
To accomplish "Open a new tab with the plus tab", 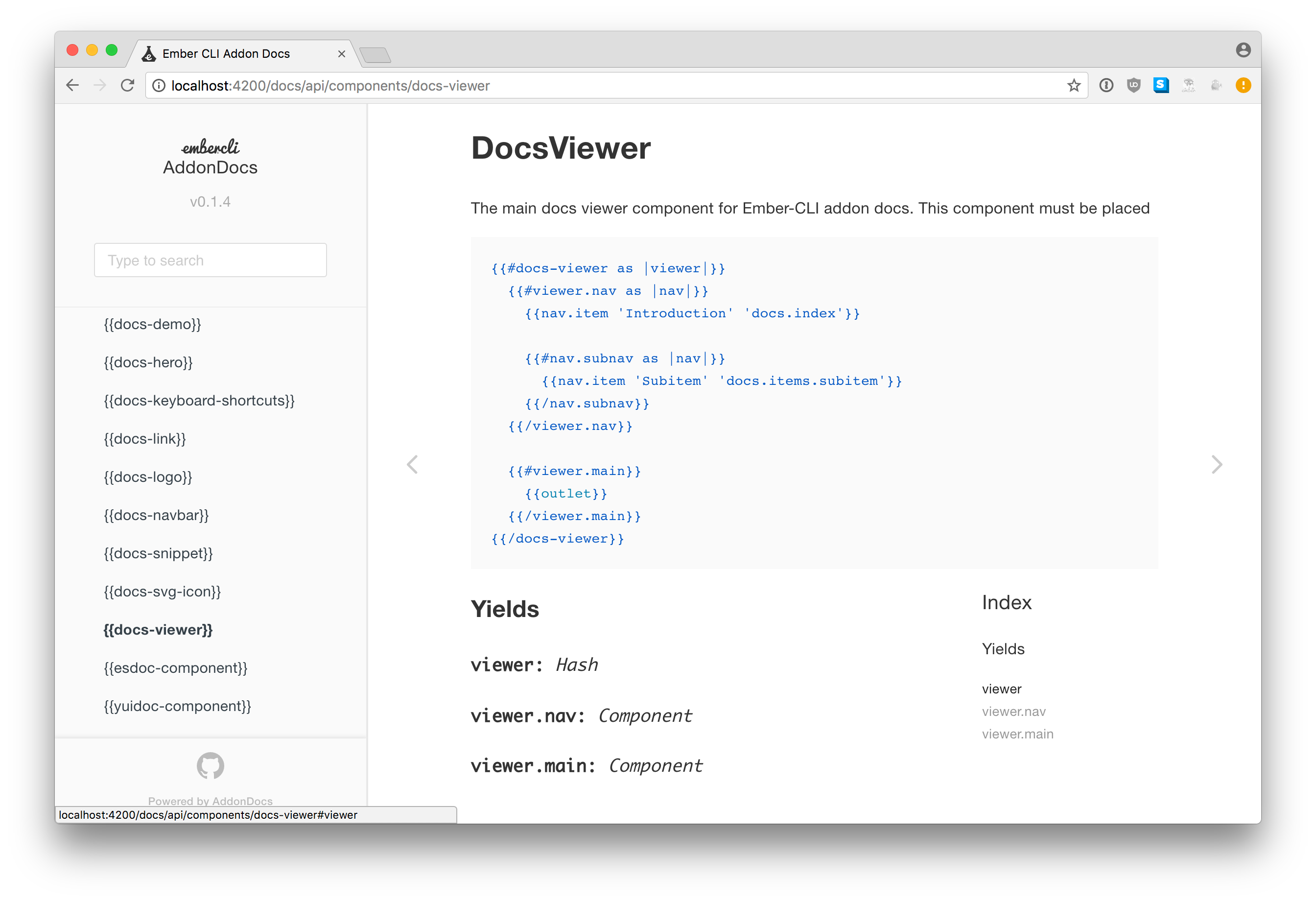I will coord(376,55).
